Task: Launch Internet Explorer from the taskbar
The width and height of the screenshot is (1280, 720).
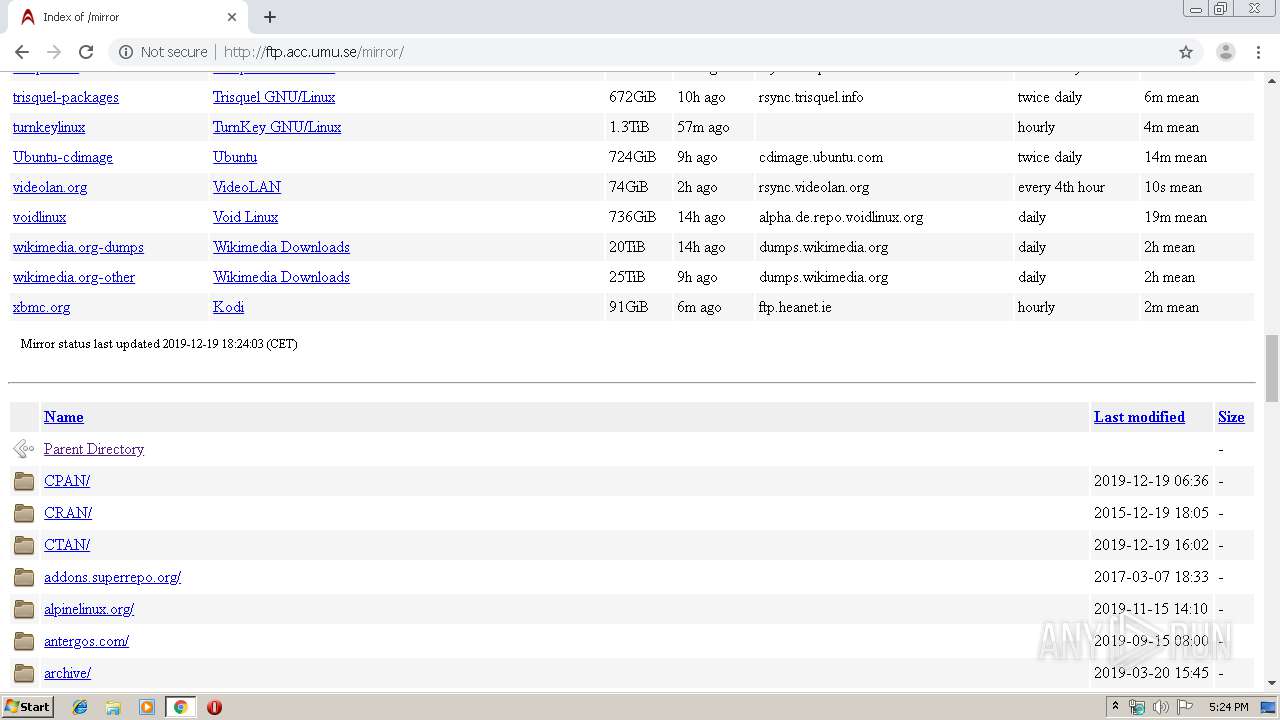Action: [x=80, y=707]
